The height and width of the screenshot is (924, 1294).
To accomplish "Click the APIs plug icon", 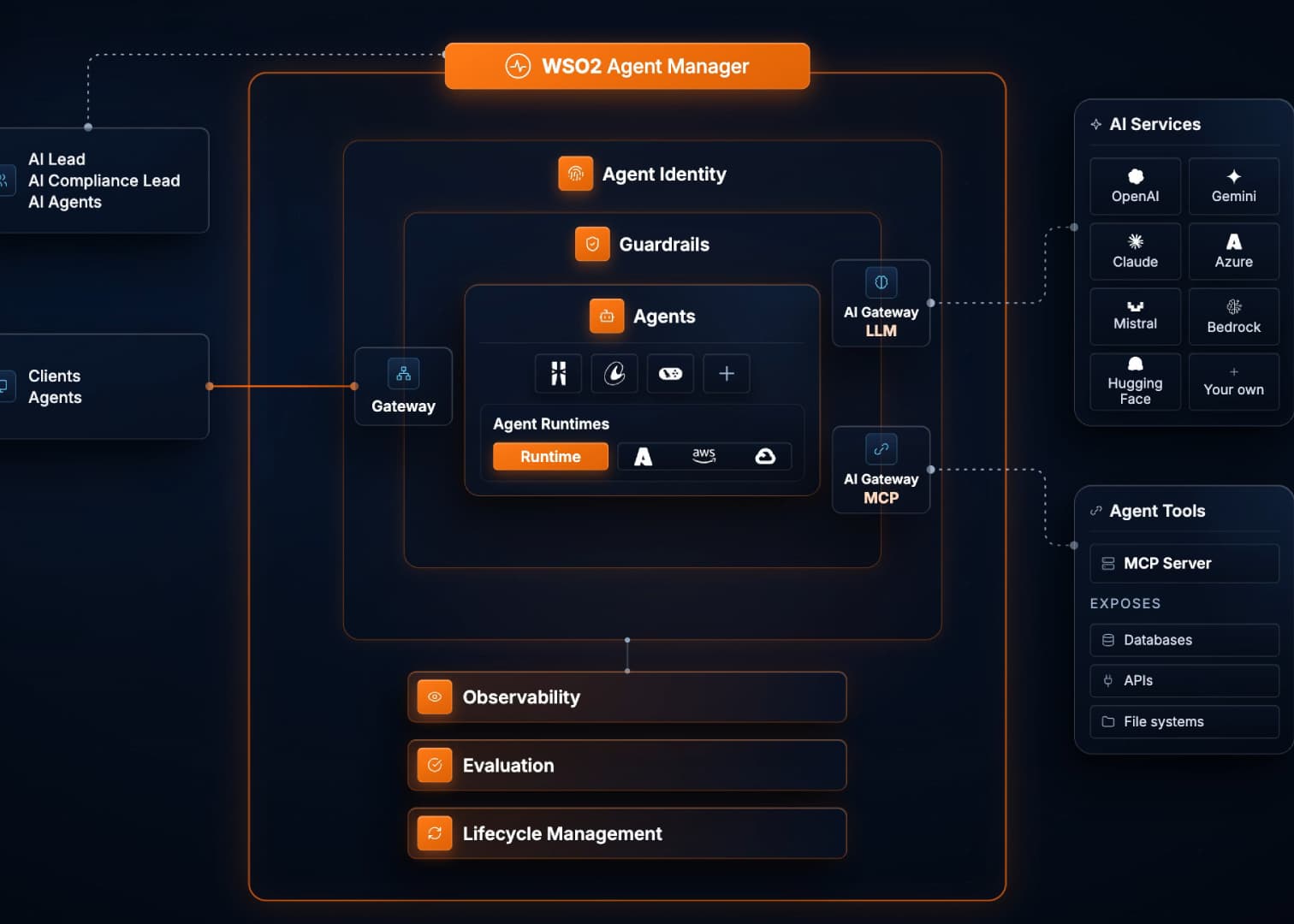I will pyautogui.click(x=1108, y=681).
